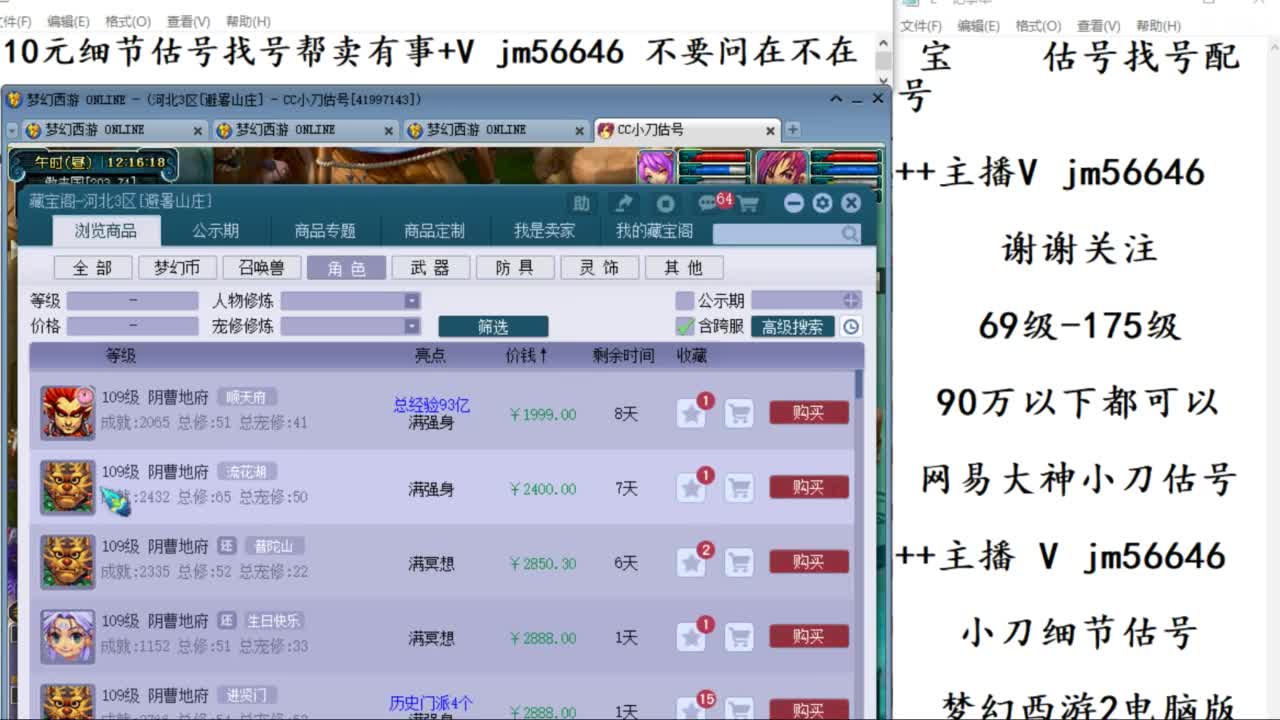Image resolution: width=1280 pixels, height=720 pixels.
Task: Click the 总经验93亿 highlight text
Action: coord(431,405)
